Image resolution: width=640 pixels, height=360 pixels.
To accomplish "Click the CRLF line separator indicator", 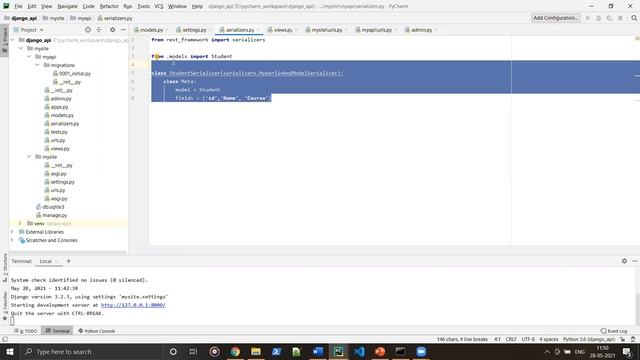I will point(511,339).
